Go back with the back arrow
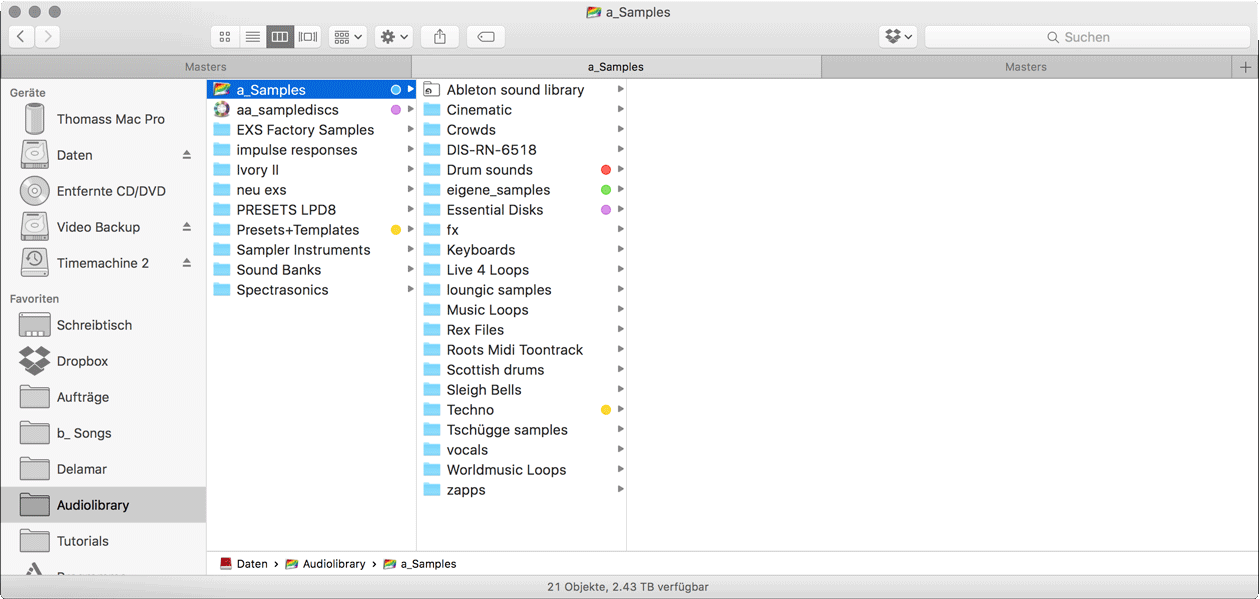Viewport: 1260px width, 599px height. point(21,37)
